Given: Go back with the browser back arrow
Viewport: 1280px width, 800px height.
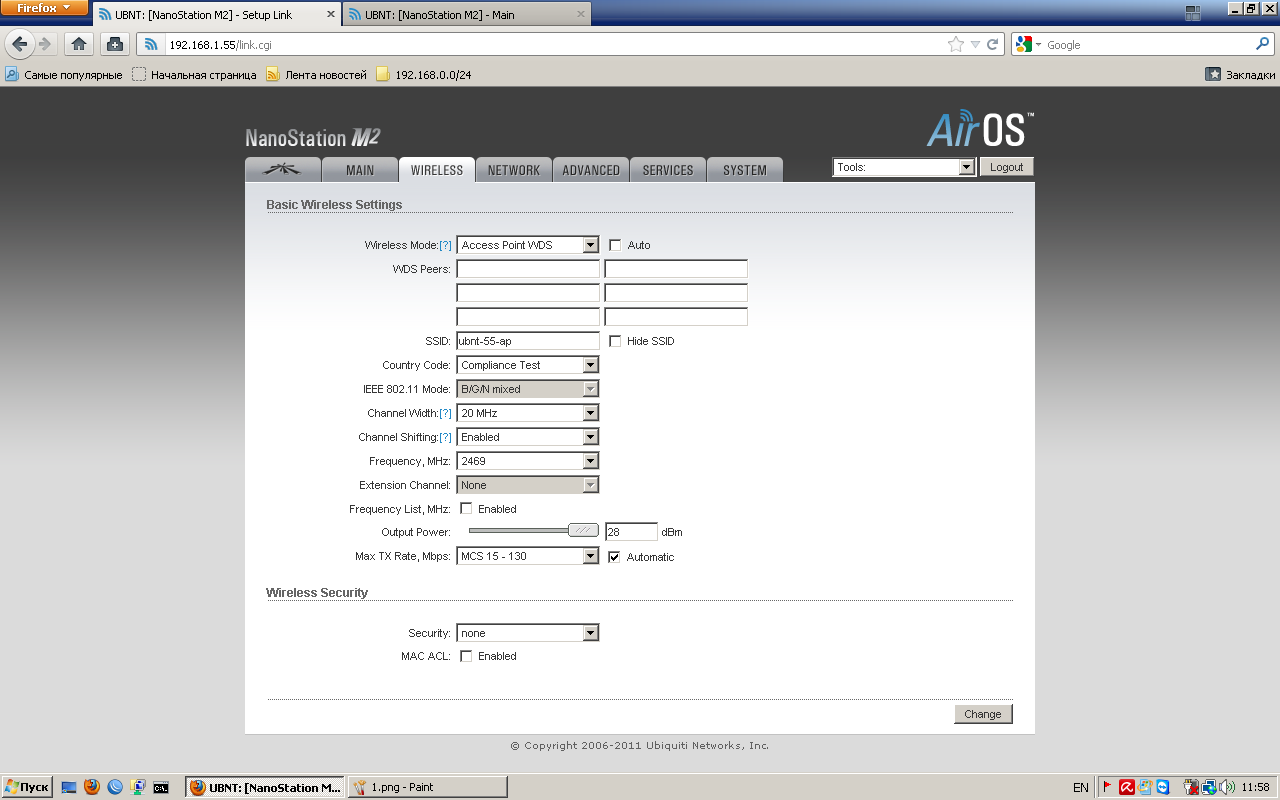Looking at the screenshot, I should 20,44.
